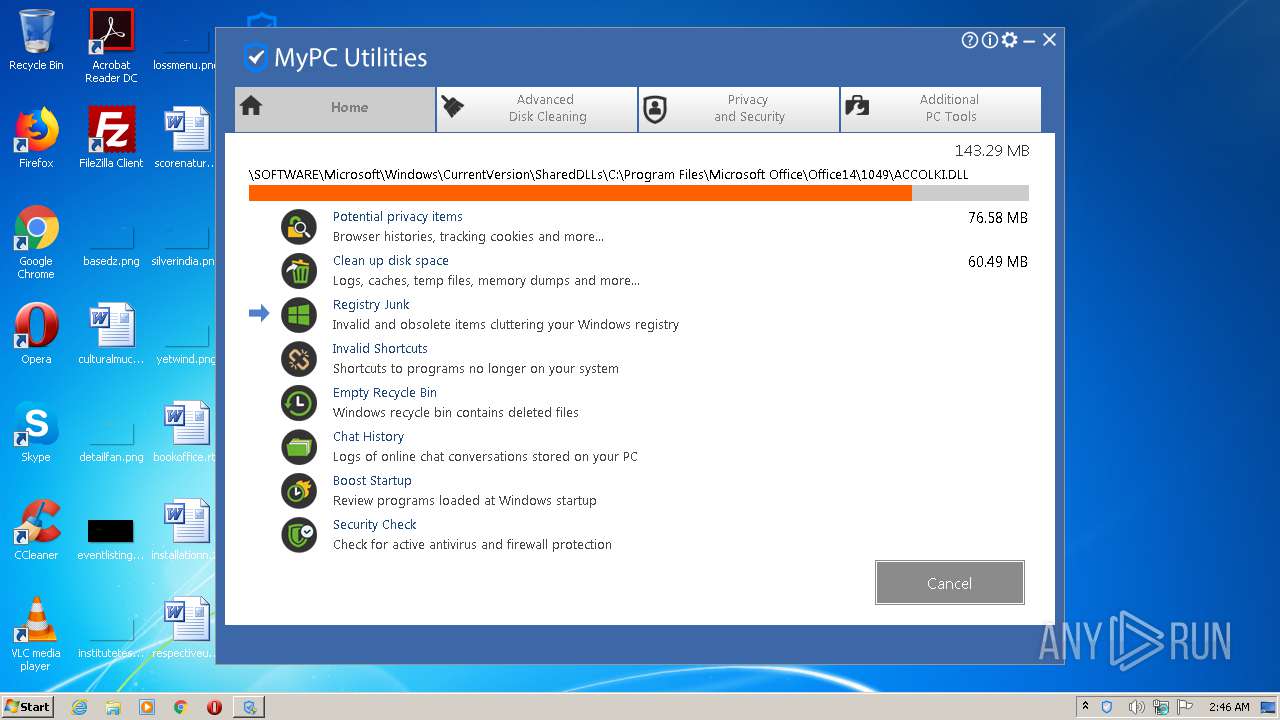Click the Registry Junk Windows icon
This screenshot has width=1280, height=720.
pos(299,315)
